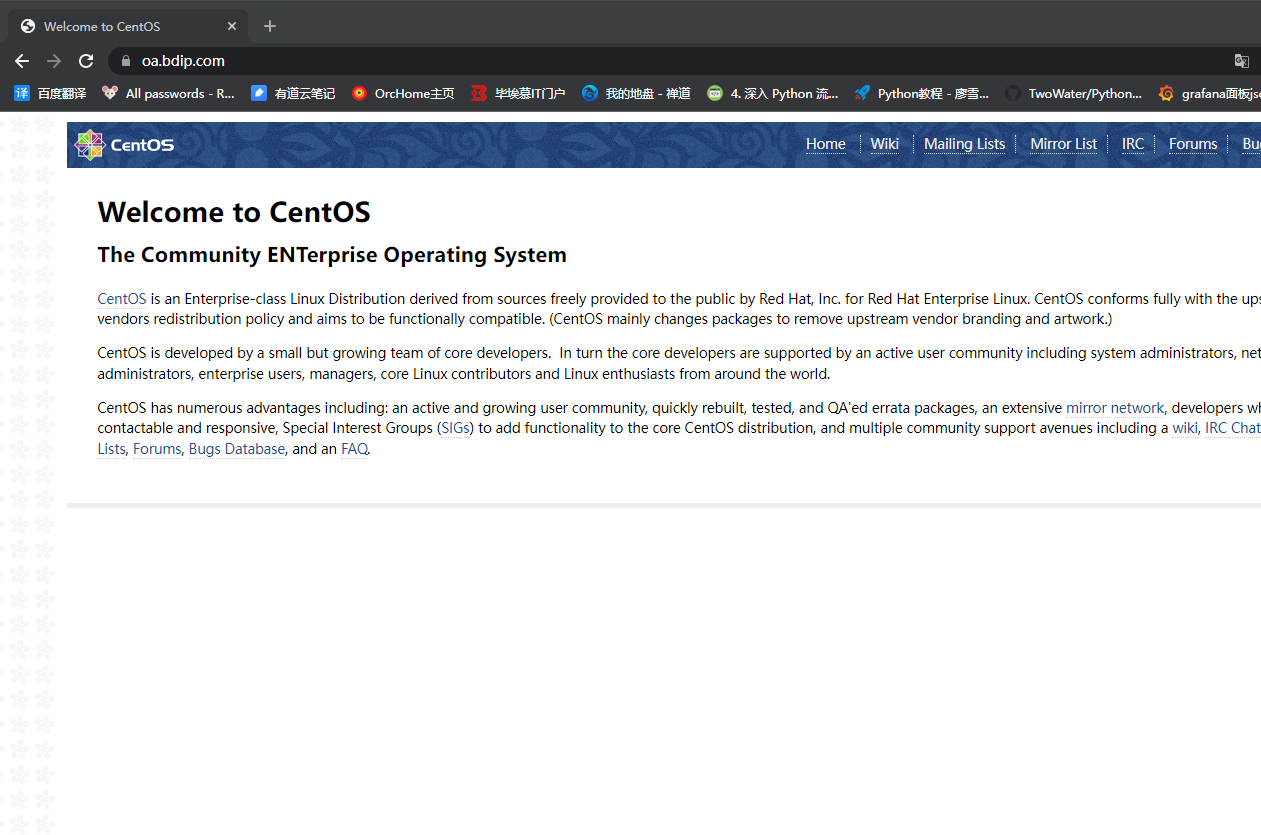Viewport: 1261px width, 835px height.
Task: Open Wiki in the CentOS nav bar
Action: pos(884,144)
